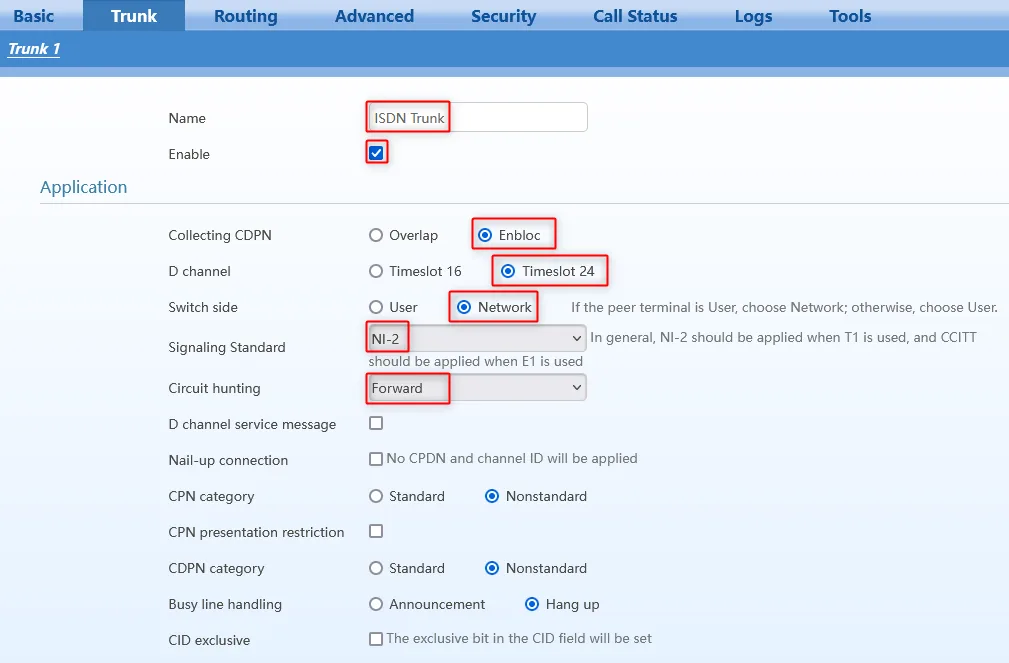Open the Basic tab
1009x663 pixels.
(34, 16)
